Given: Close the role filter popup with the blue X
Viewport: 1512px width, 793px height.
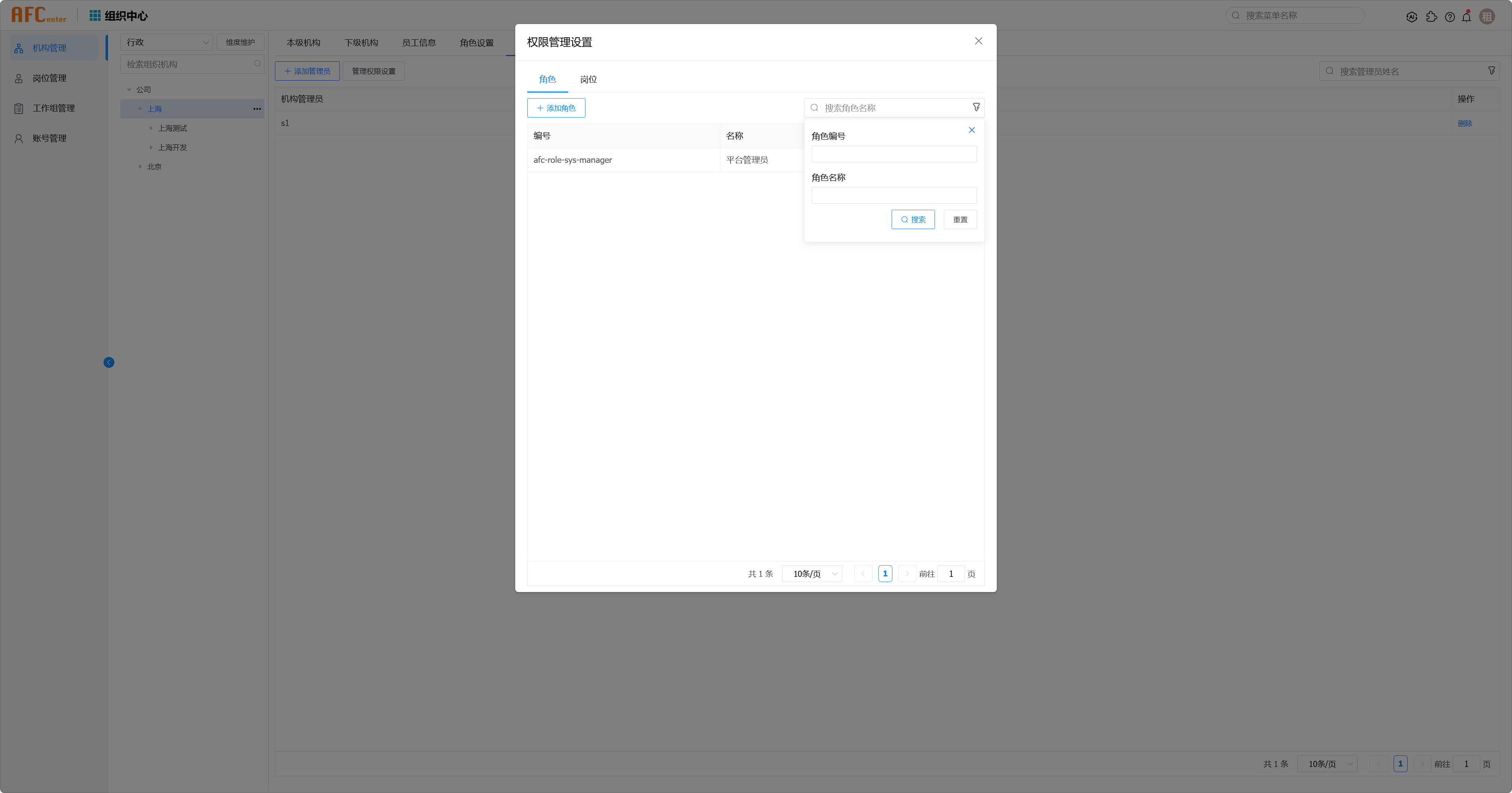Looking at the screenshot, I should 971,130.
